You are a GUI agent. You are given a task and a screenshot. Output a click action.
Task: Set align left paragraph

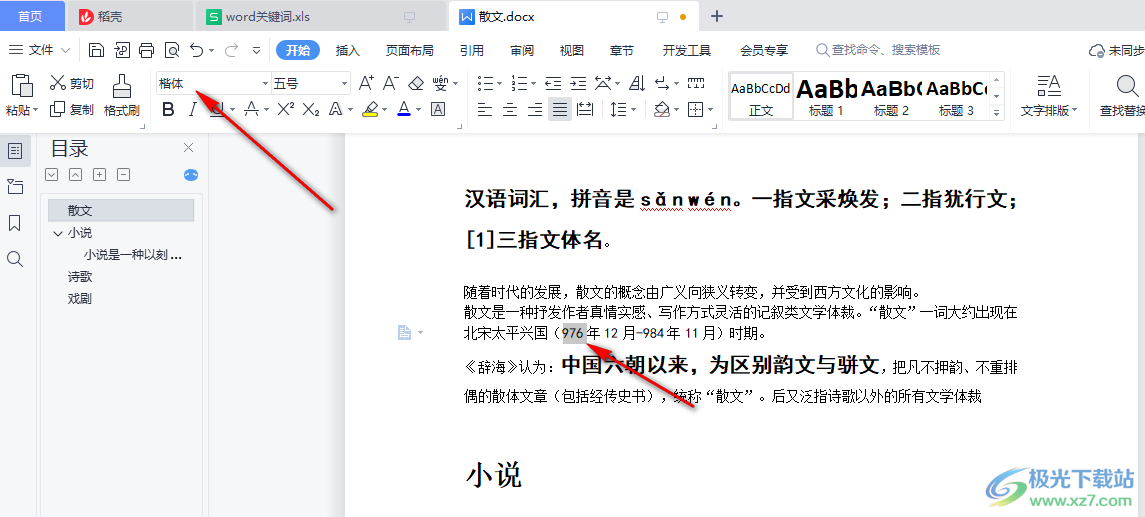point(485,110)
